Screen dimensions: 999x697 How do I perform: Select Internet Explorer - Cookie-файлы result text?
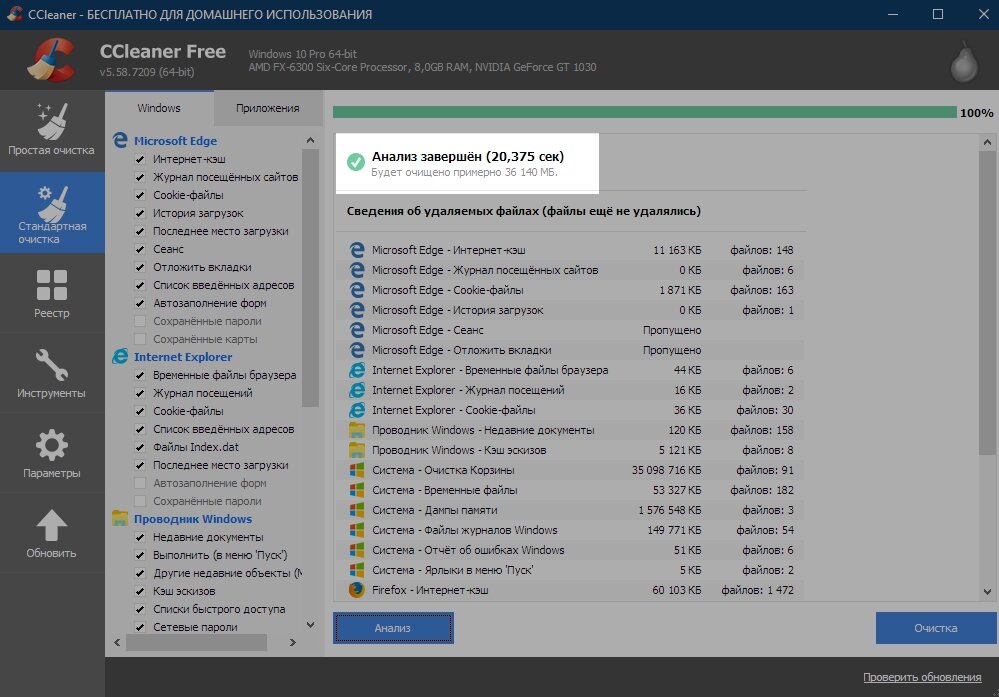pyautogui.click(x=454, y=410)
